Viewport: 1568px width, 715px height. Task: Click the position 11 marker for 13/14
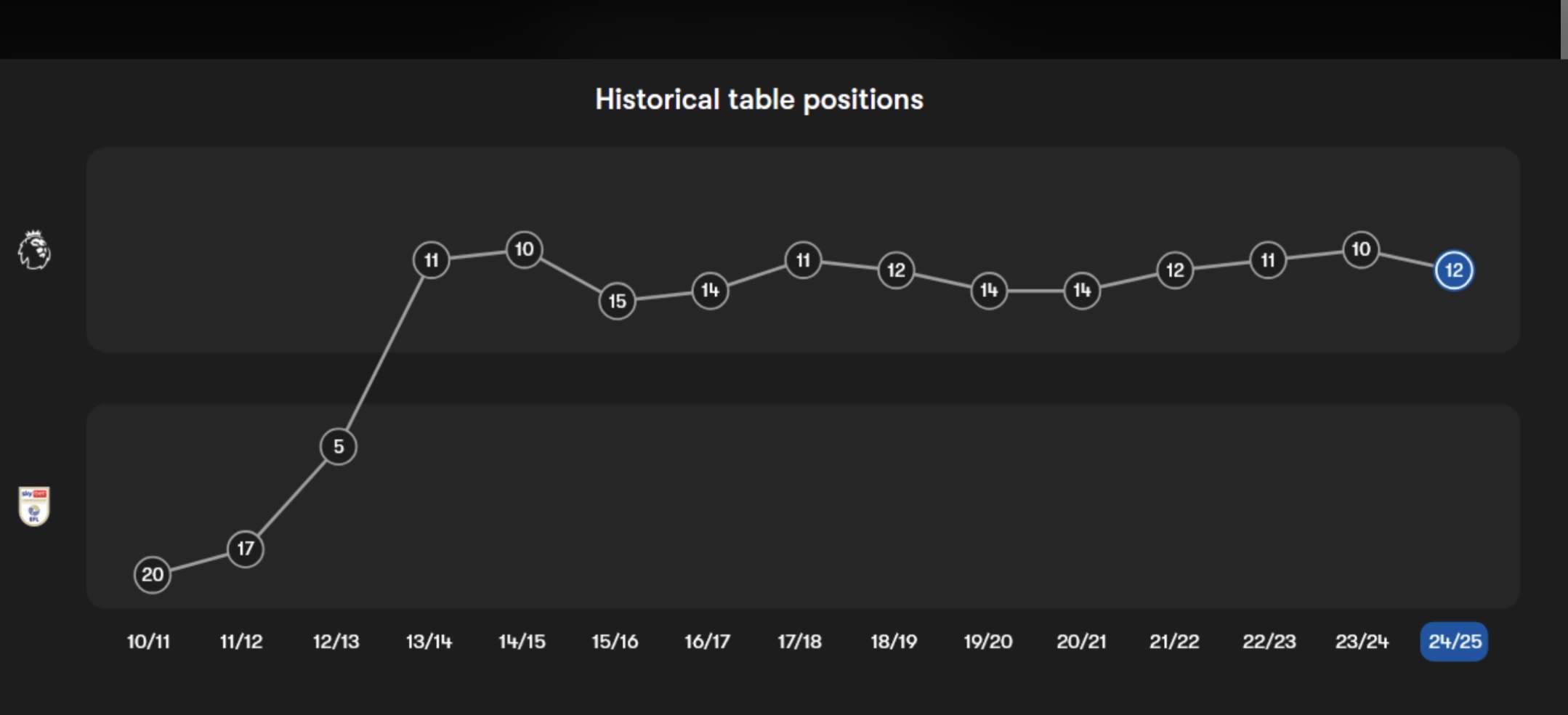(432, 259)
